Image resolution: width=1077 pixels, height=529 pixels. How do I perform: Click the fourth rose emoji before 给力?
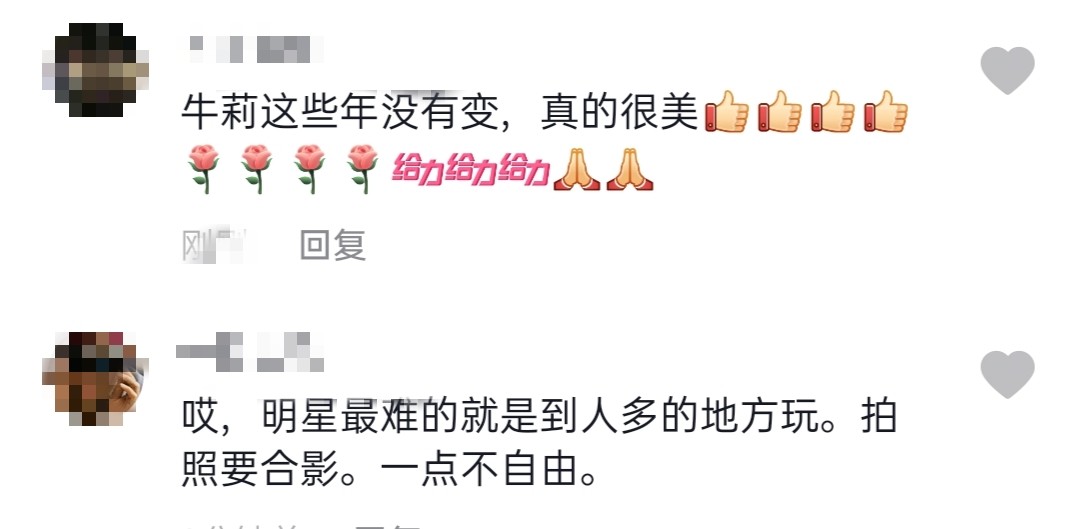tap(362, 169)
